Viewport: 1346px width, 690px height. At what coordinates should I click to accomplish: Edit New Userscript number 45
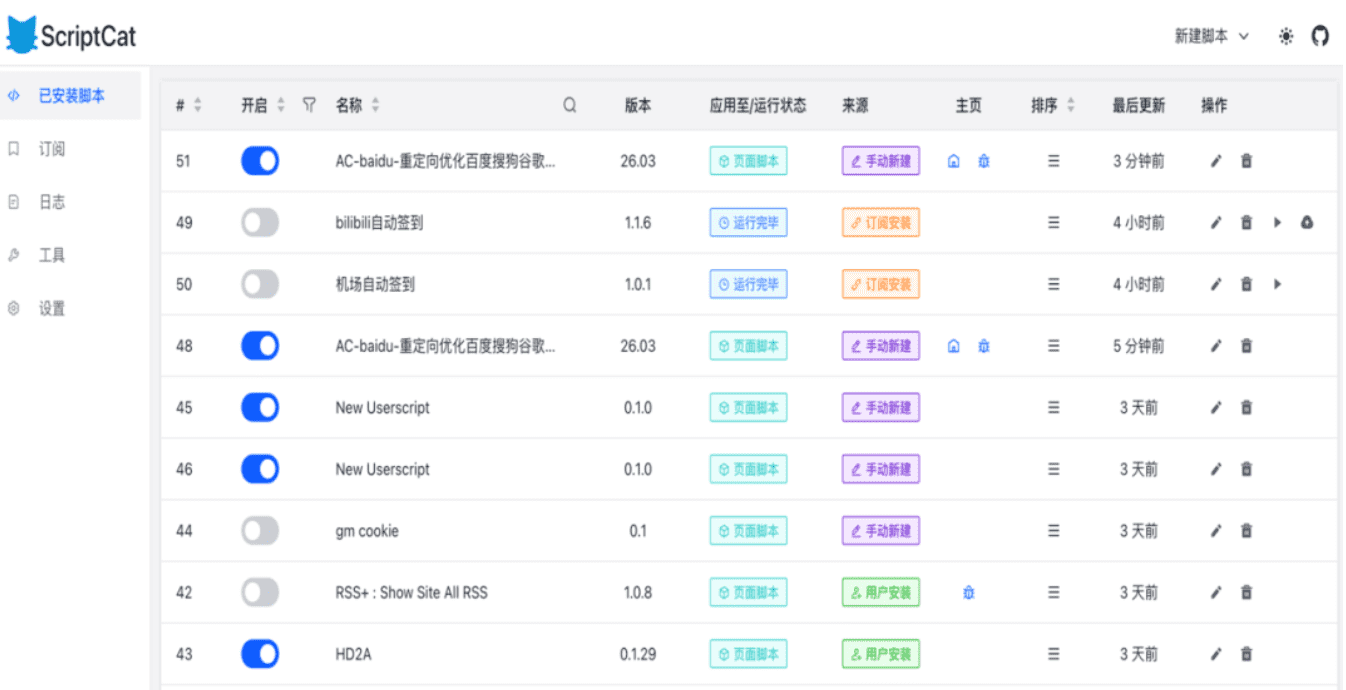click(x=1216, y=408)
